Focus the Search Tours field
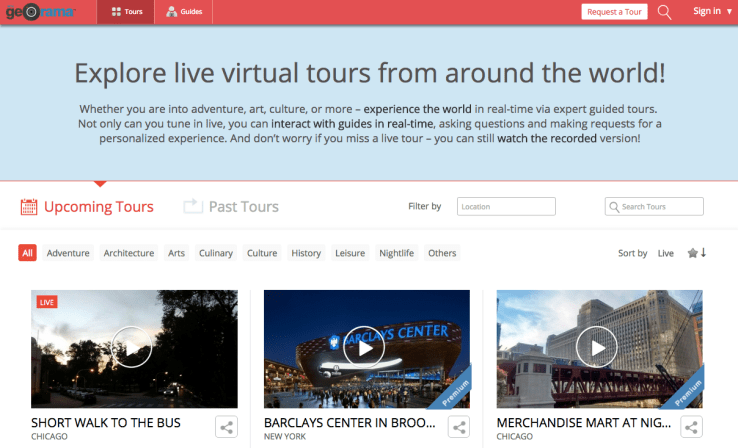Screen dimensions: 738x448 654,207
